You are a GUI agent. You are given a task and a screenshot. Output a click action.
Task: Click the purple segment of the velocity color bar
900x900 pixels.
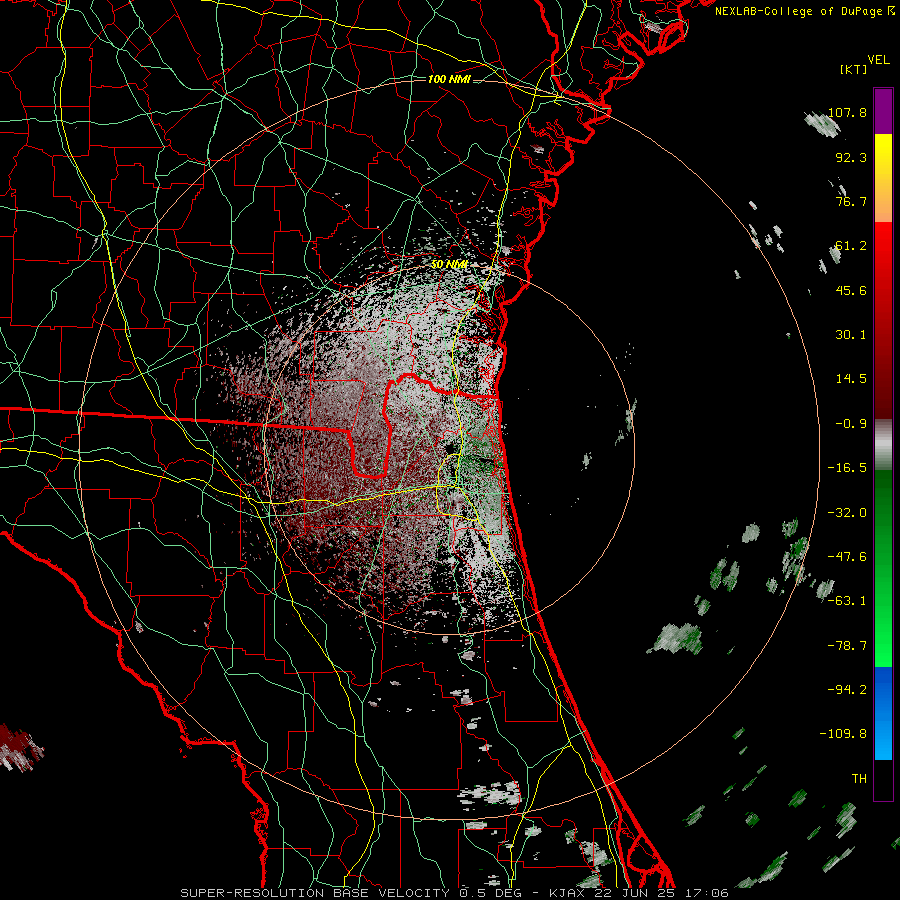[x=883, y=111]
